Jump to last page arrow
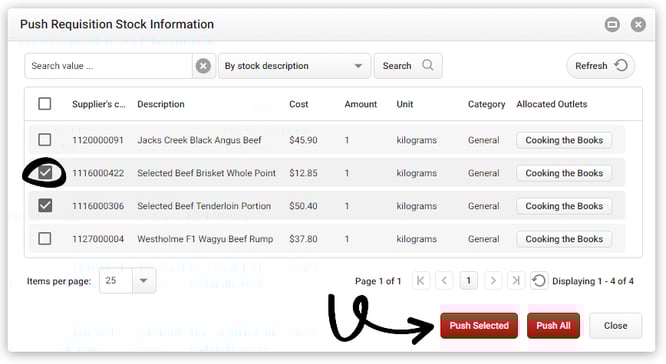The height and width of the screenshot is (364, 666). click(x=516, y=281)
